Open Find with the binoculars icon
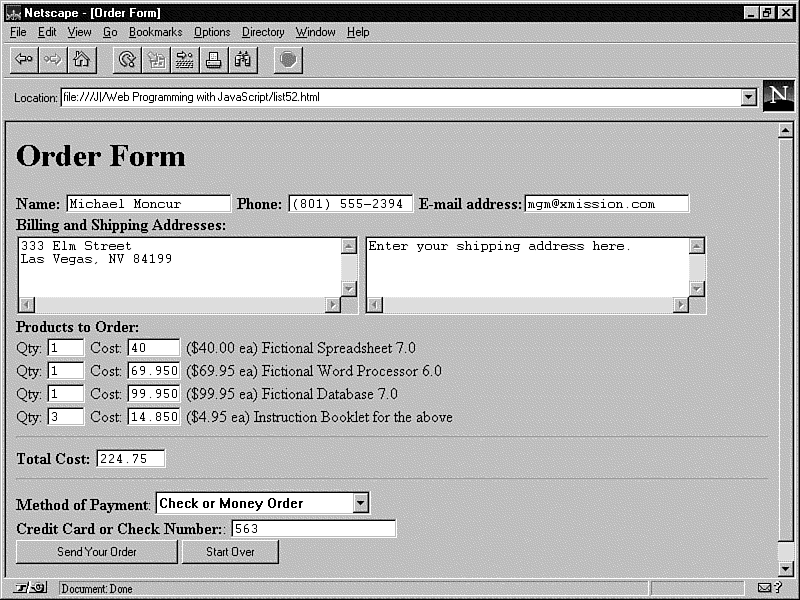 243,60
